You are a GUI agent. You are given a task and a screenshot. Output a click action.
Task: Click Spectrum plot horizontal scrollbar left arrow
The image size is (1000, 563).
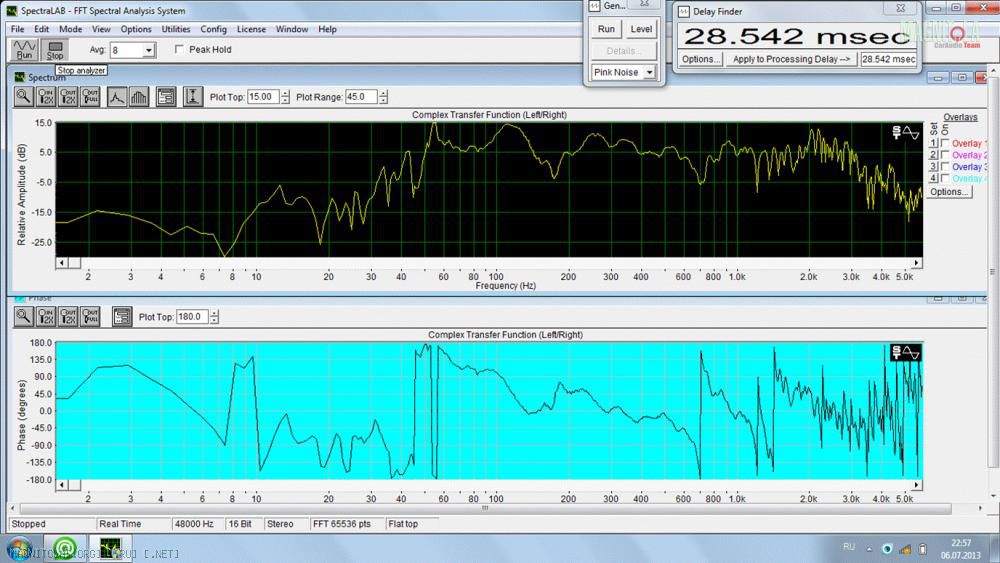(x=62, y=263)
